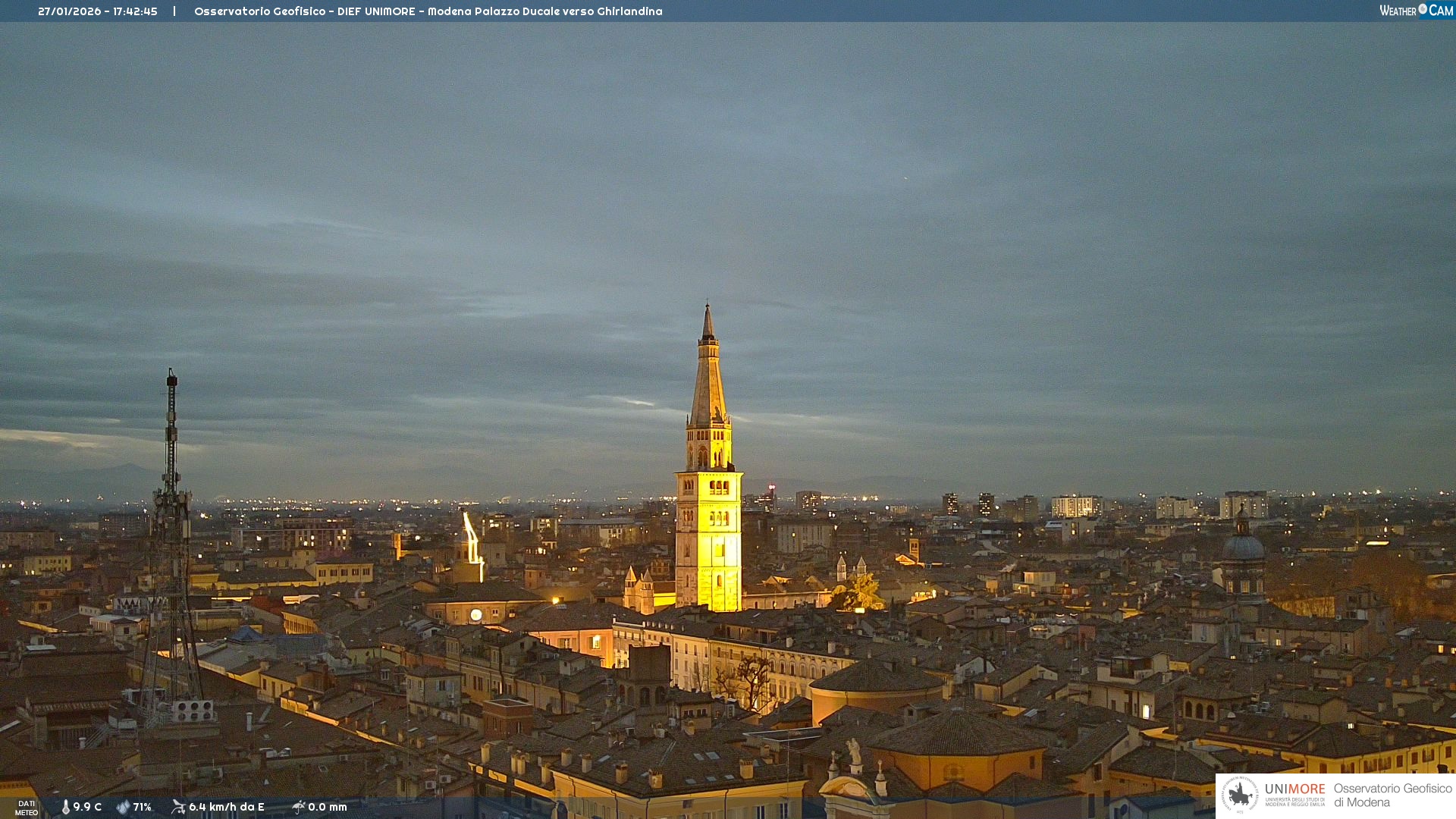Click the thermometer temperature icon
Screen dimensions: 1456x819
66,807
